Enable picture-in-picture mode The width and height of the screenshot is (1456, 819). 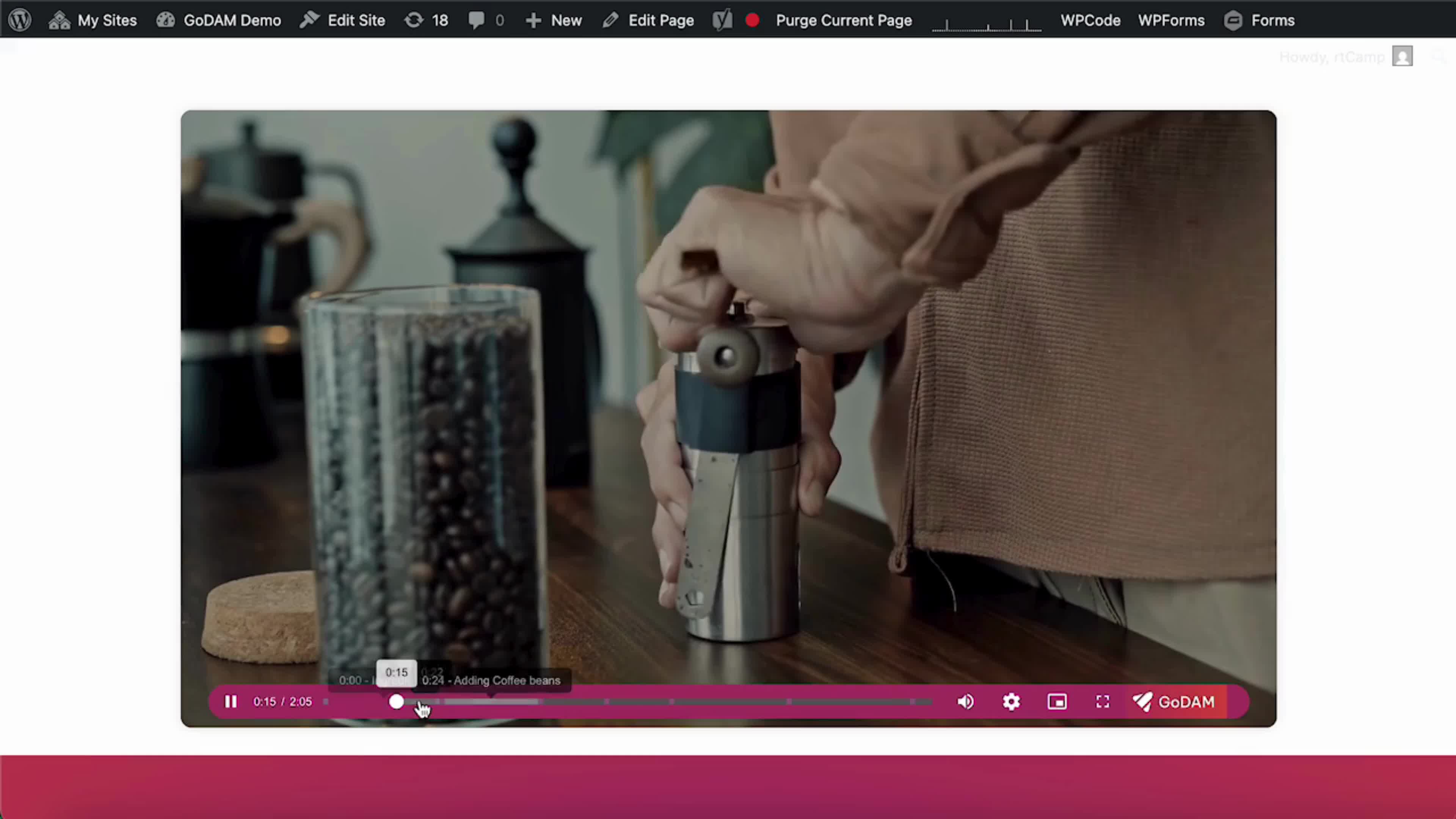(1057, 701)
